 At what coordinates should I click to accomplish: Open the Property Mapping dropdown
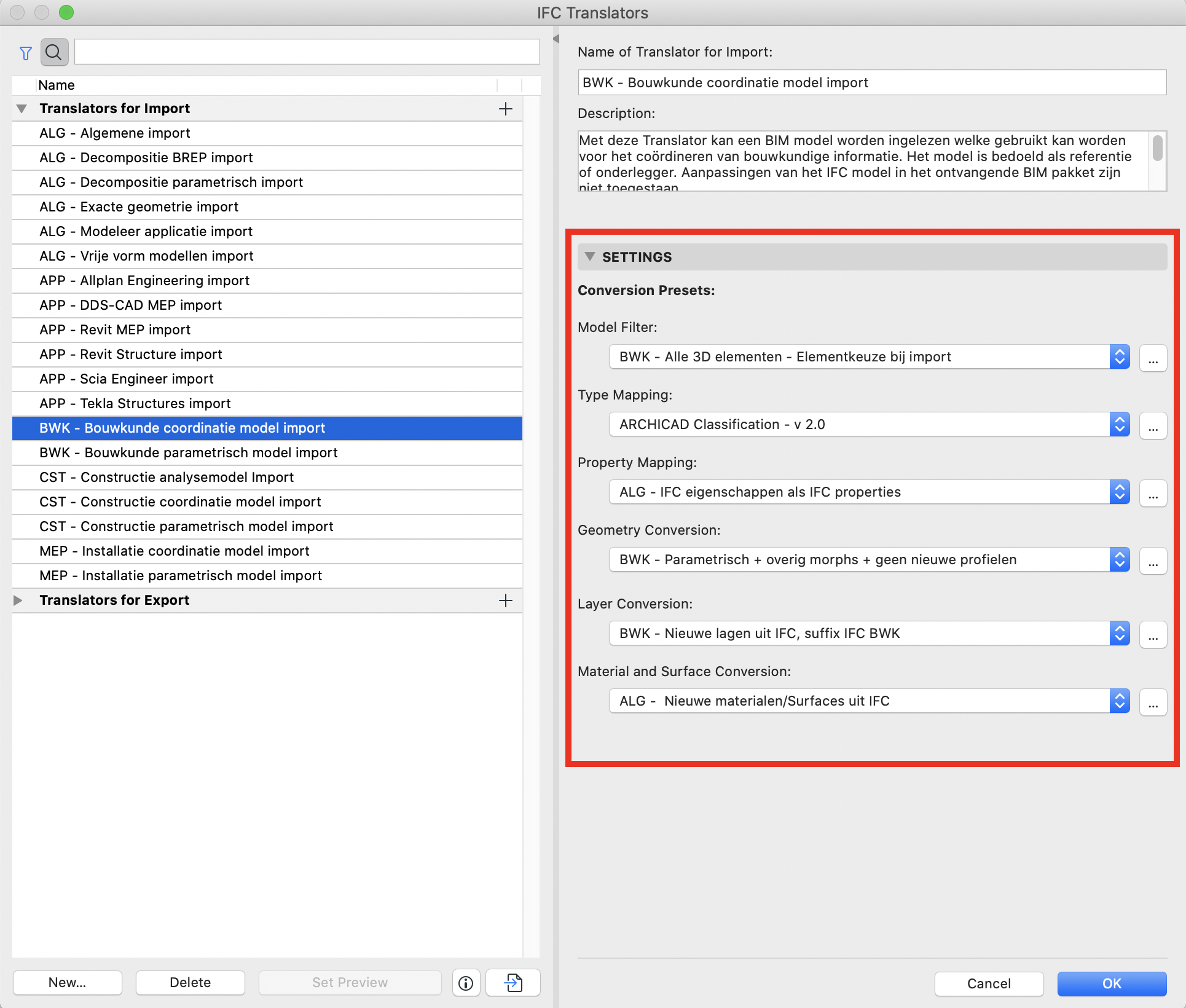(869, 492)
